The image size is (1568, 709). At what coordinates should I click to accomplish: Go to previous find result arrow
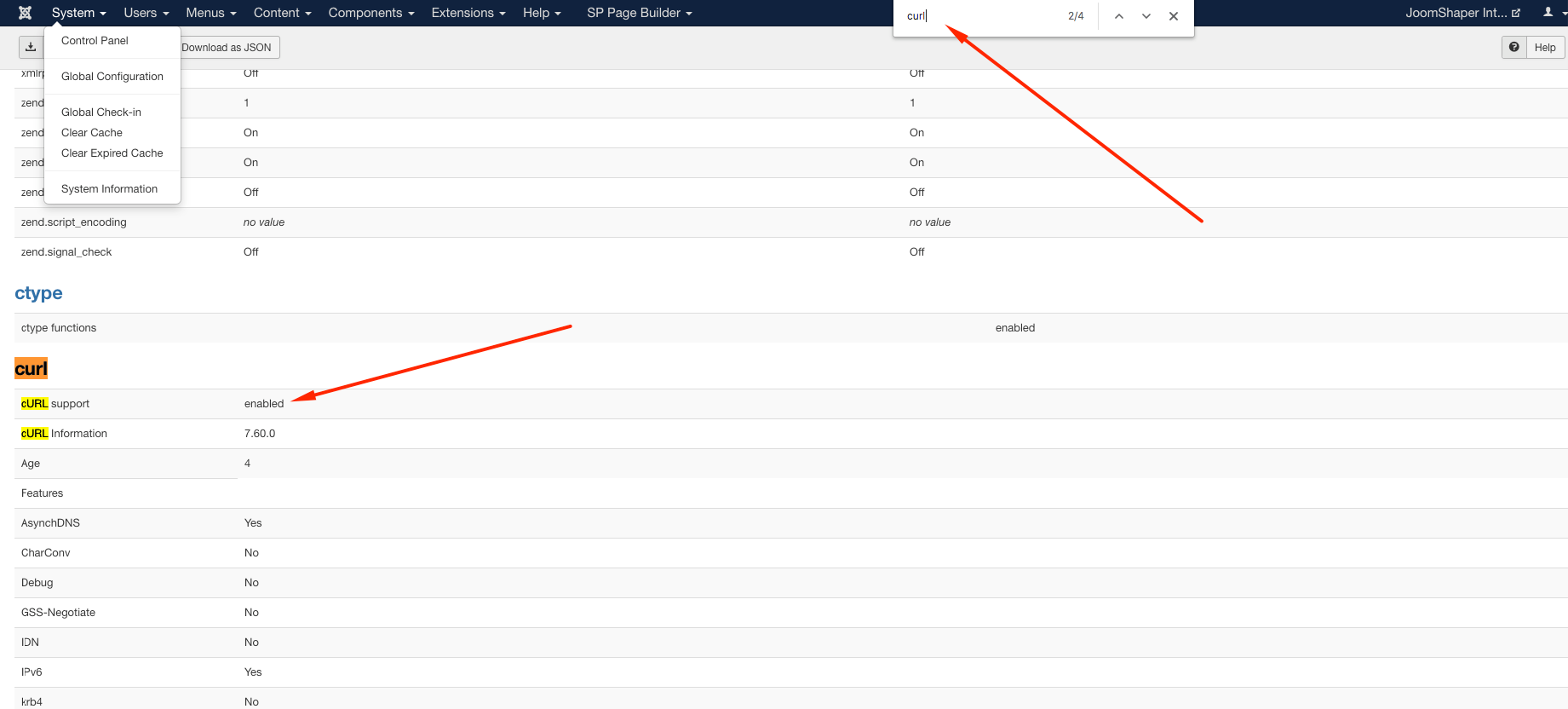pyautogui.click(x=1119, y=16)
